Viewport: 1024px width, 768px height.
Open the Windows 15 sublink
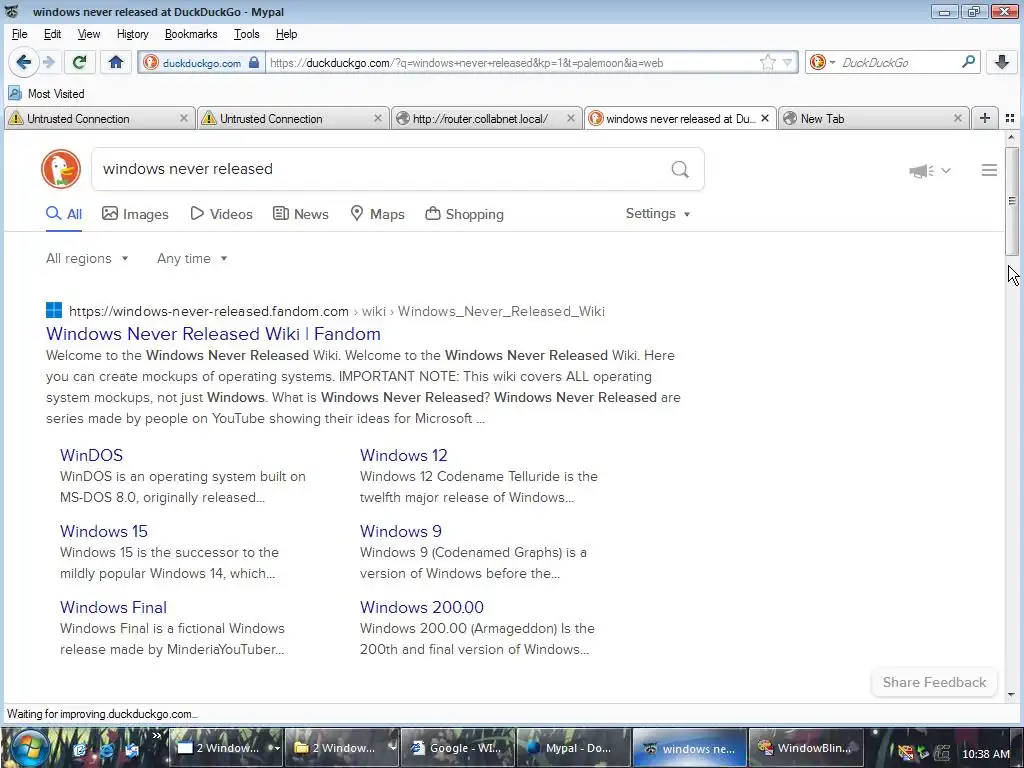click(x=104, y=531)
